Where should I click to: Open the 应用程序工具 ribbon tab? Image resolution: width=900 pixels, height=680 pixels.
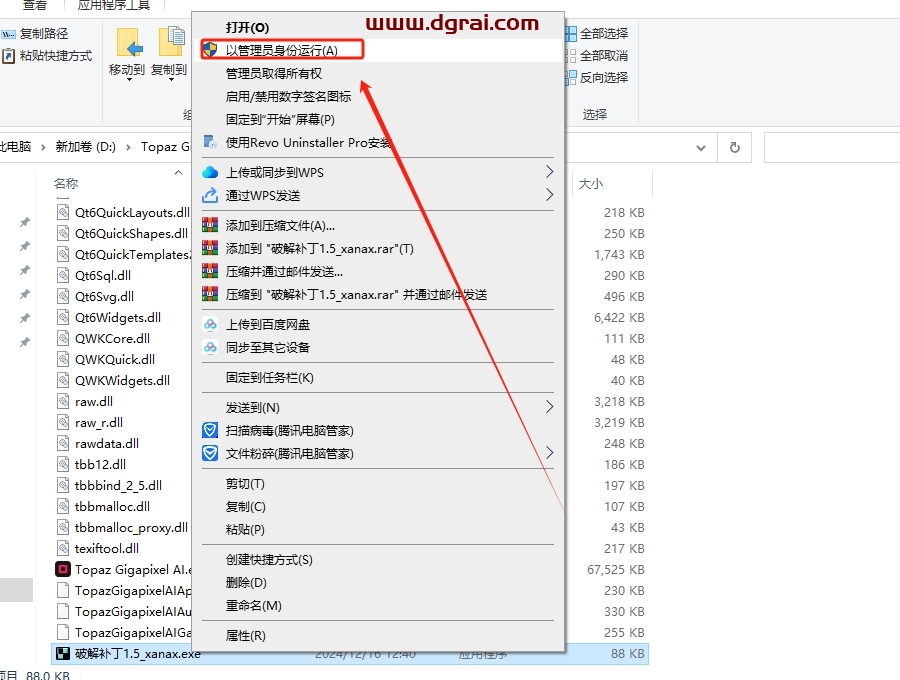(114, 5)
